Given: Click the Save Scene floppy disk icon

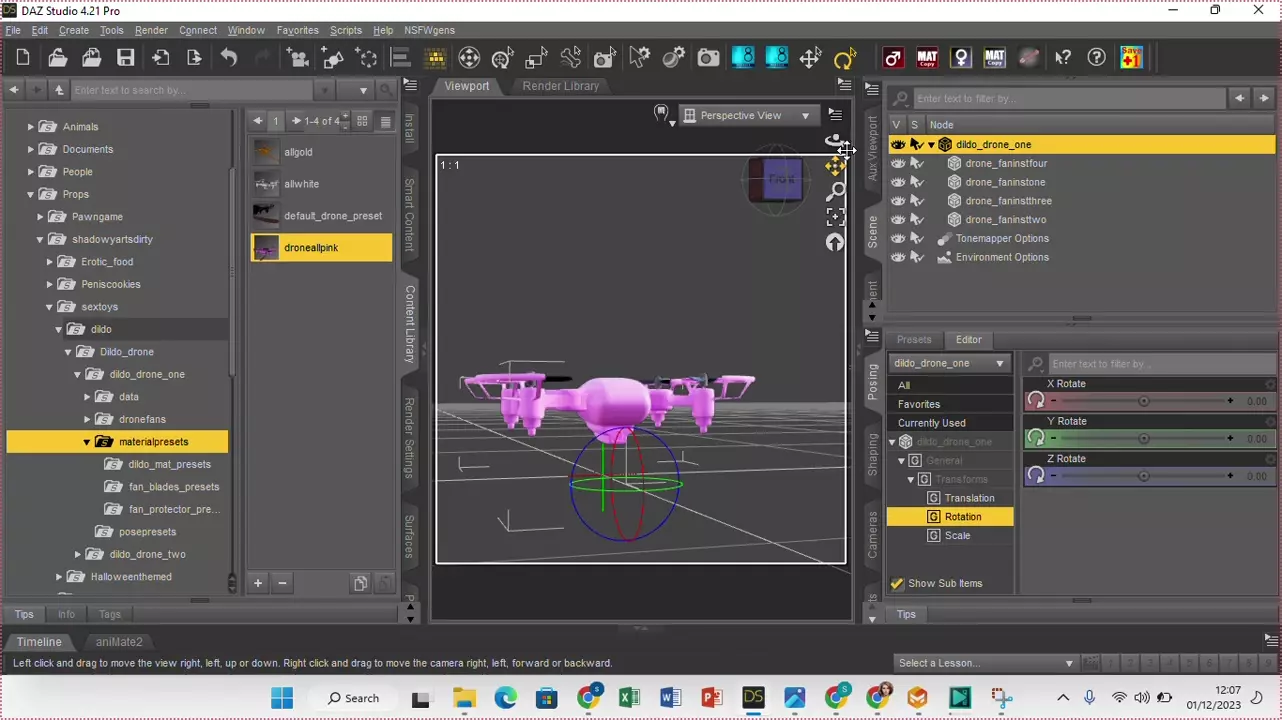Looking at the screenshot, I should (x=125, y=58).
